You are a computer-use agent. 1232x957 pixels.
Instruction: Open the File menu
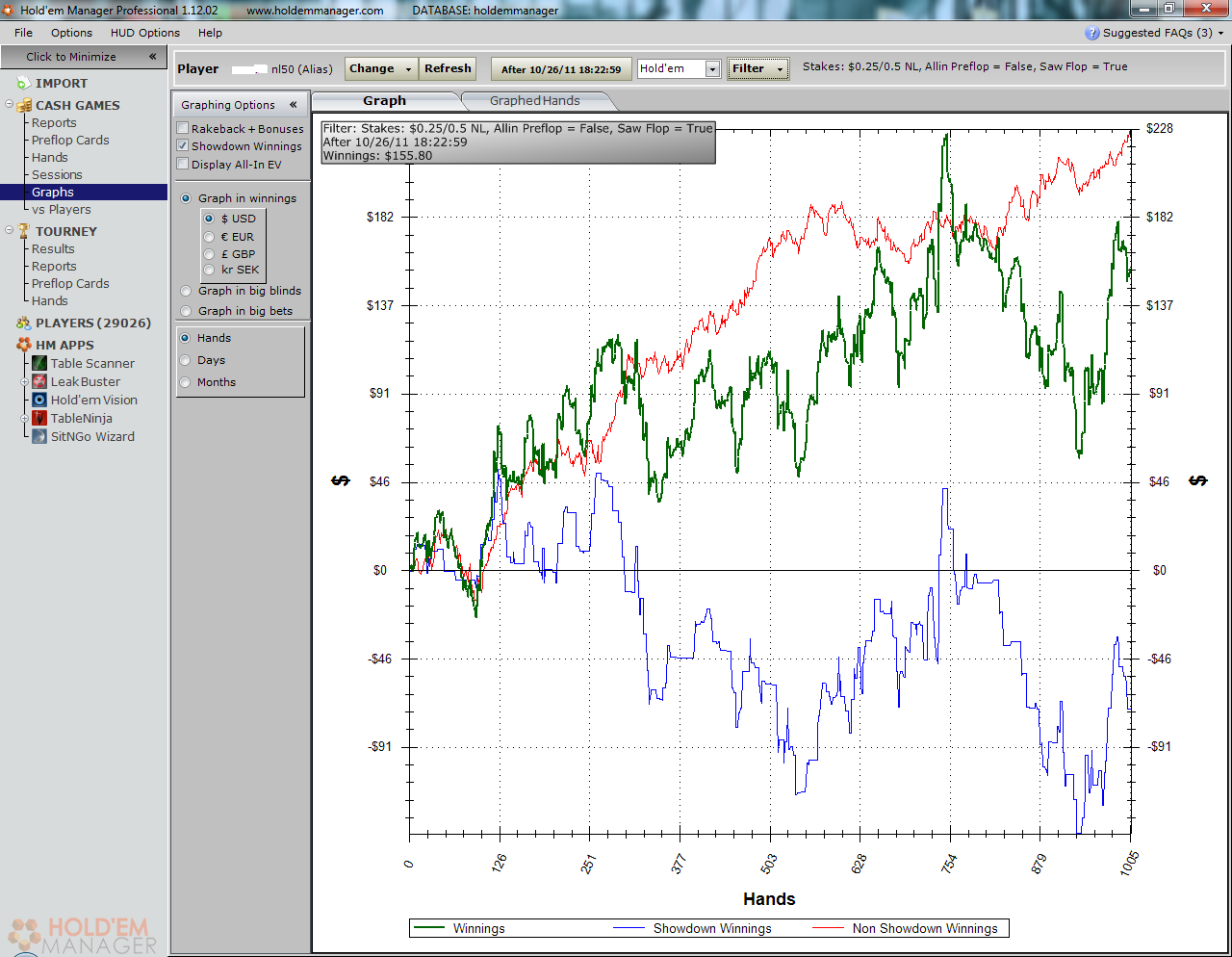(23, 33)
